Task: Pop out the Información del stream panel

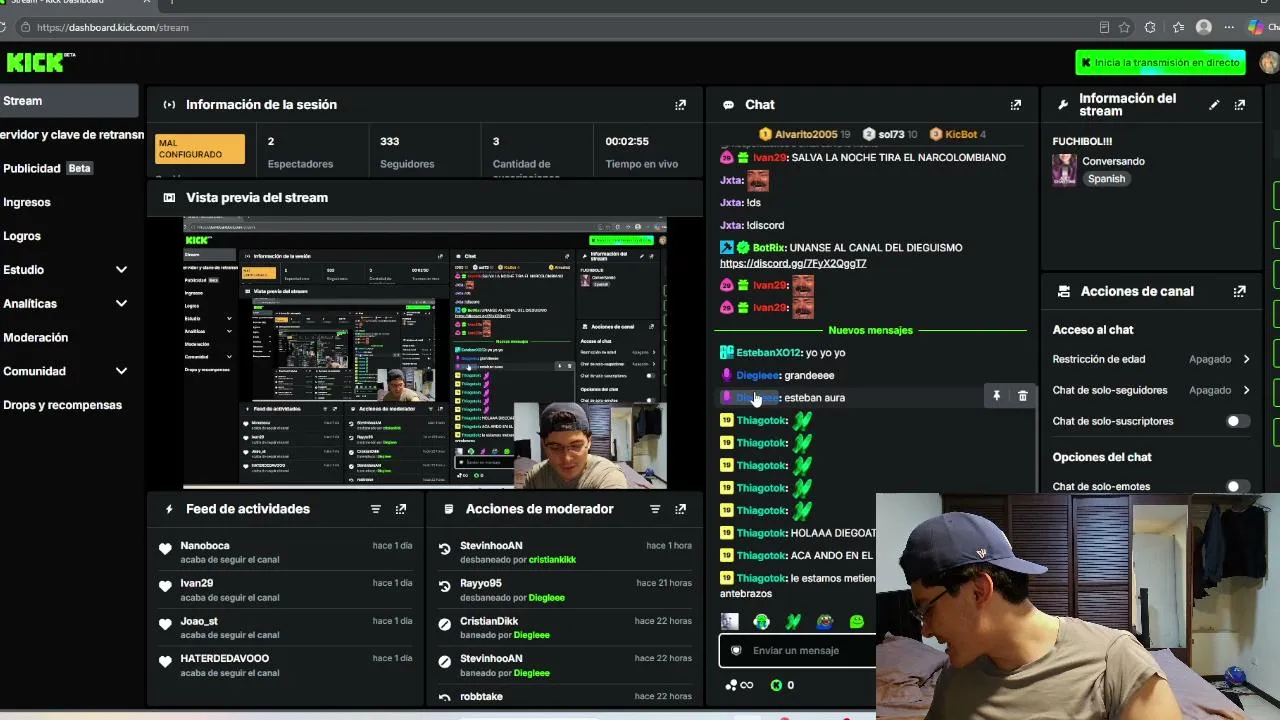Action: pyautogui.click(x=1240, y=104)
